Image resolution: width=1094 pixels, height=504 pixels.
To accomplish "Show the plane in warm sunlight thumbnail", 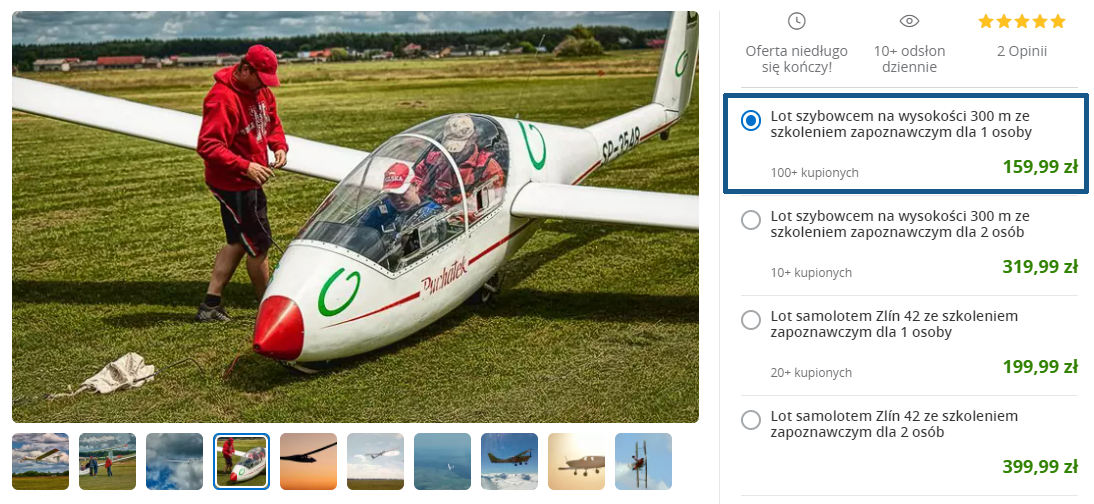I will (x=577, y=461).
